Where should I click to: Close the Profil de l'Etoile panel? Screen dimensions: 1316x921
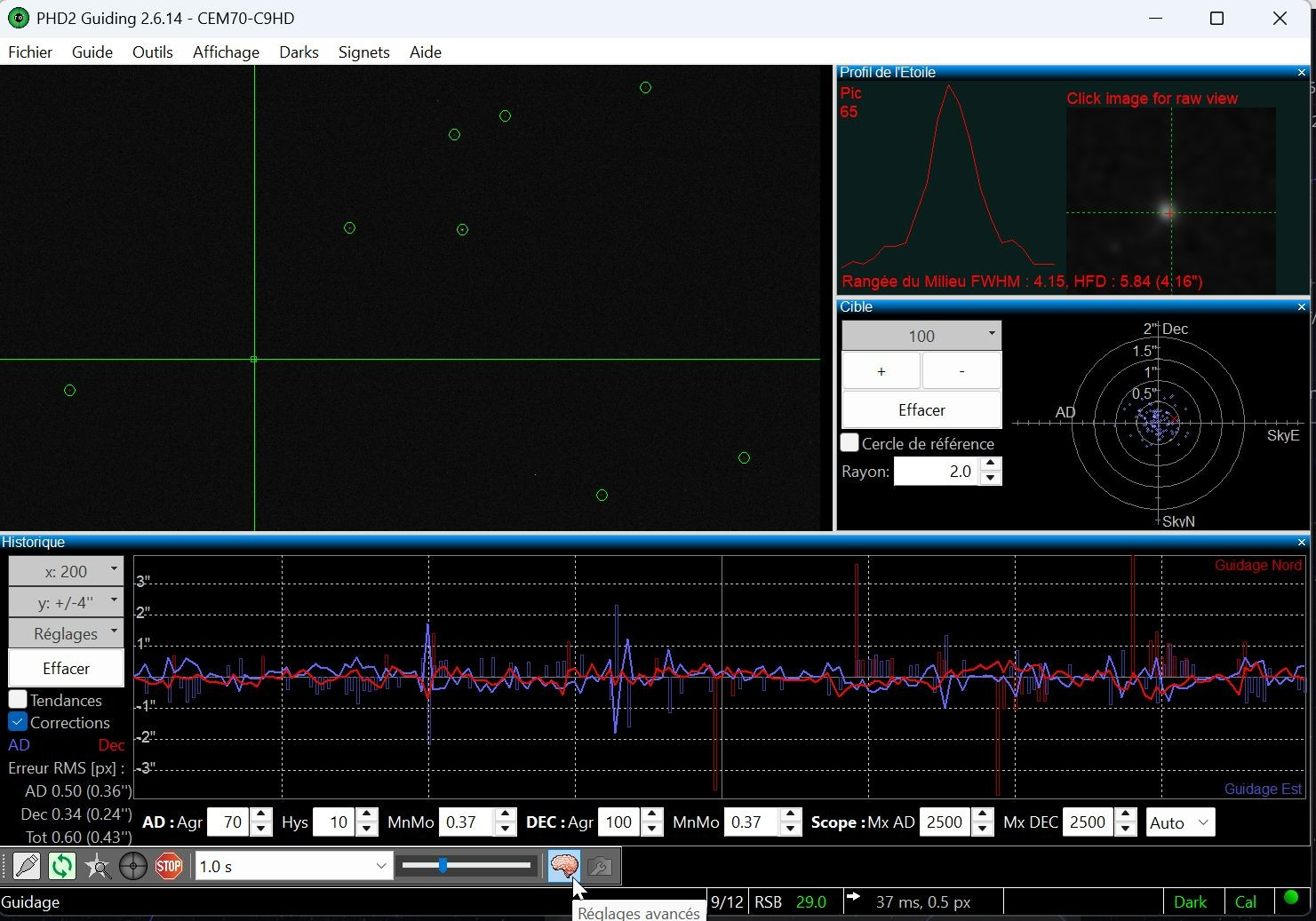point(1302,73)
